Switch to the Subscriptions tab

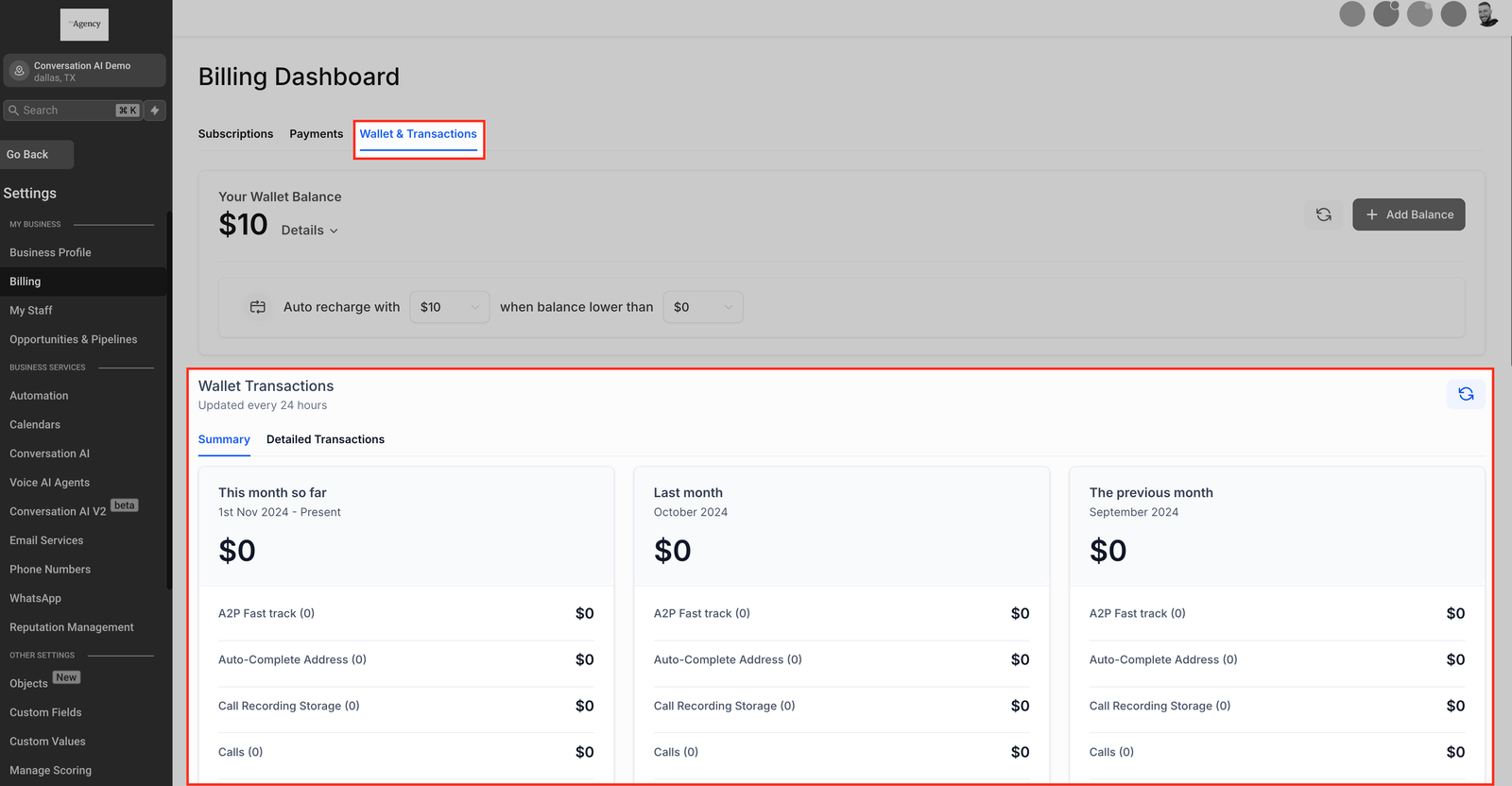tap(235, 134)
